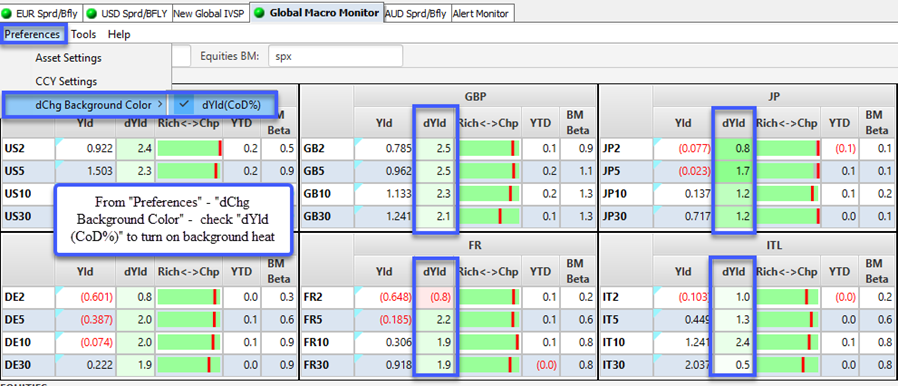
Task: Click the GB2 Rich<->Chp bar
Action: click(x=489, y=149)
